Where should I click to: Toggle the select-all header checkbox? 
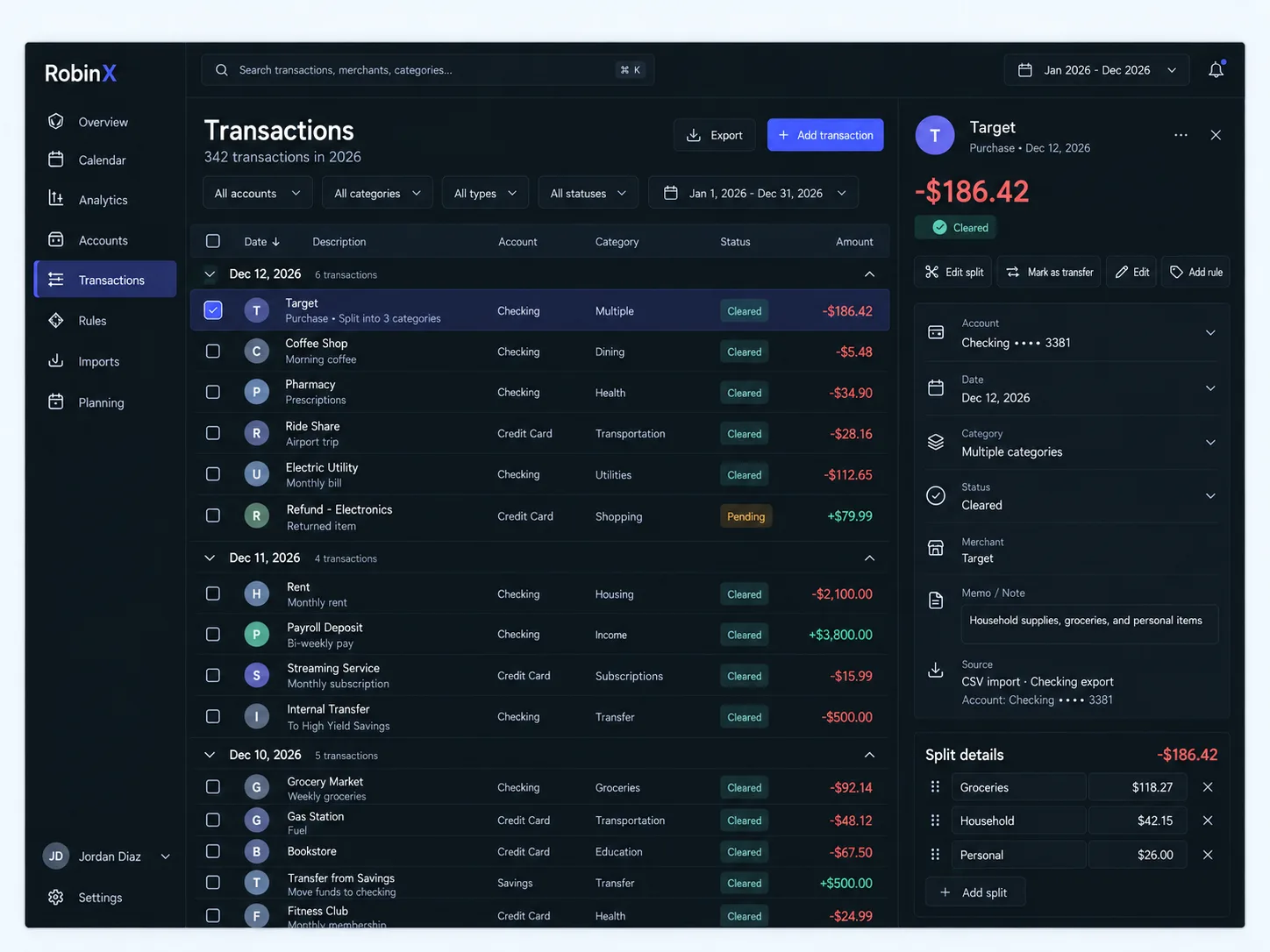213,241
